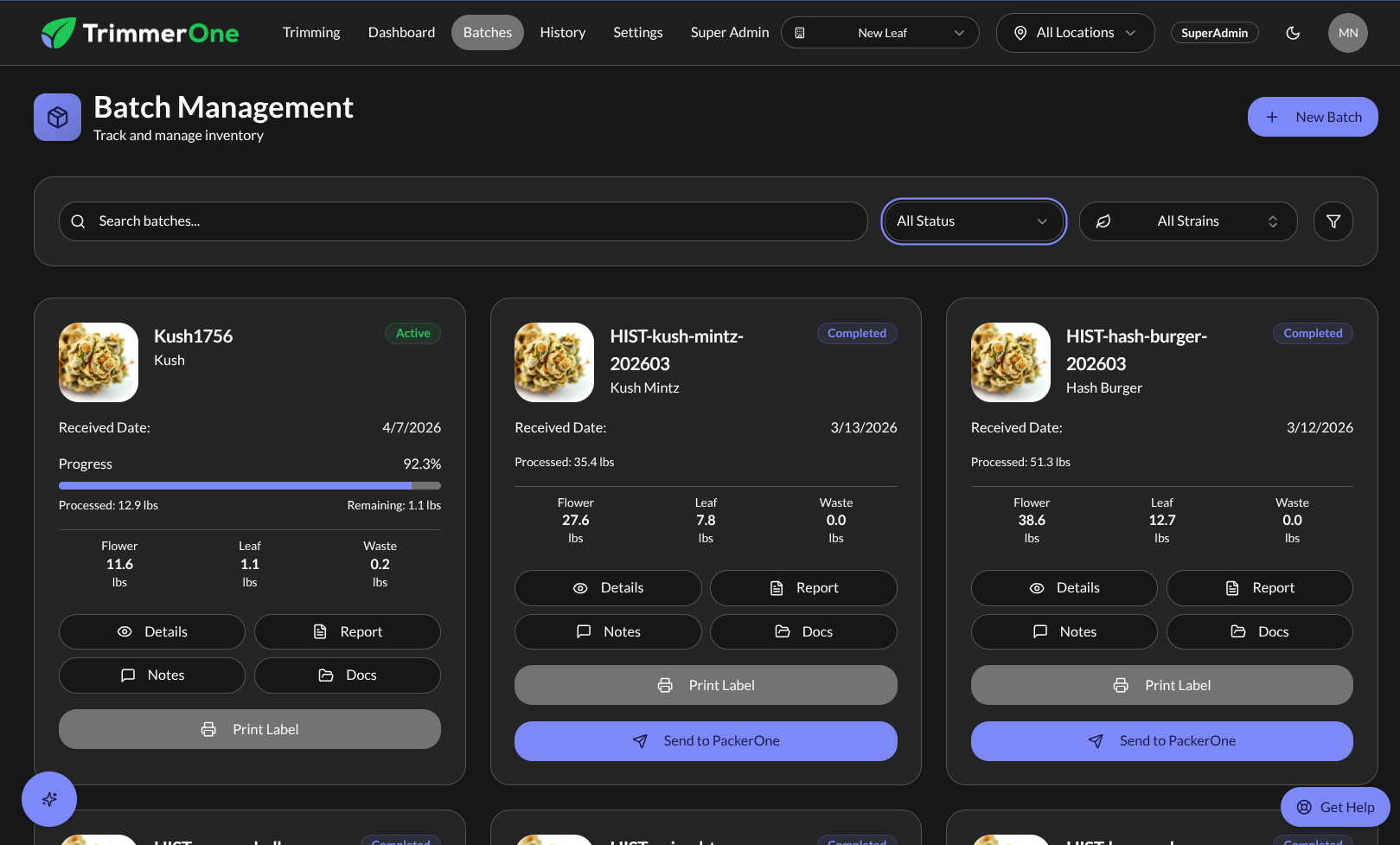This screenshot has height=845, width=1400.
Task: Click the chat icon on Kush1756 Notes button
Action: (128, 675)
